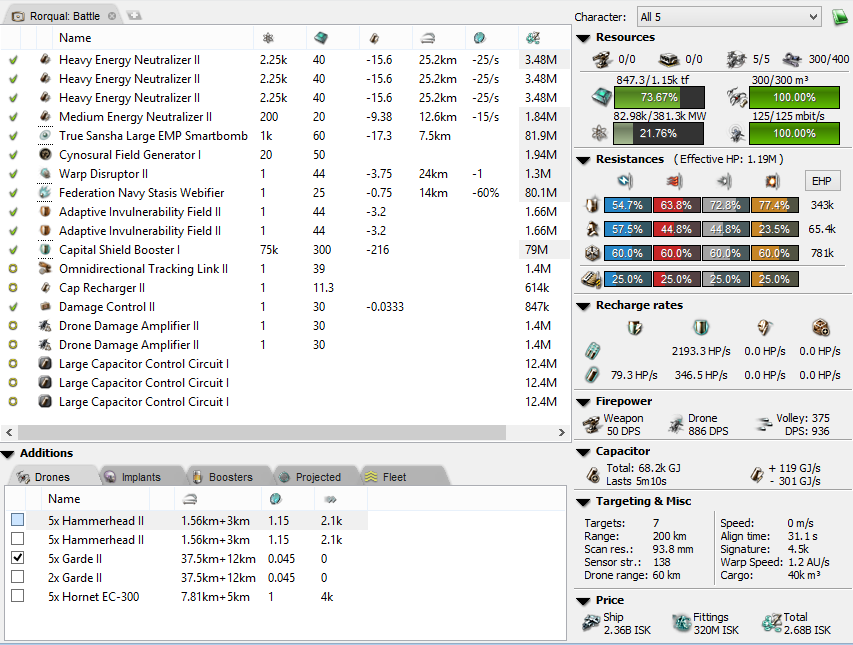Collapse the Additions panel

click(8, 454)
